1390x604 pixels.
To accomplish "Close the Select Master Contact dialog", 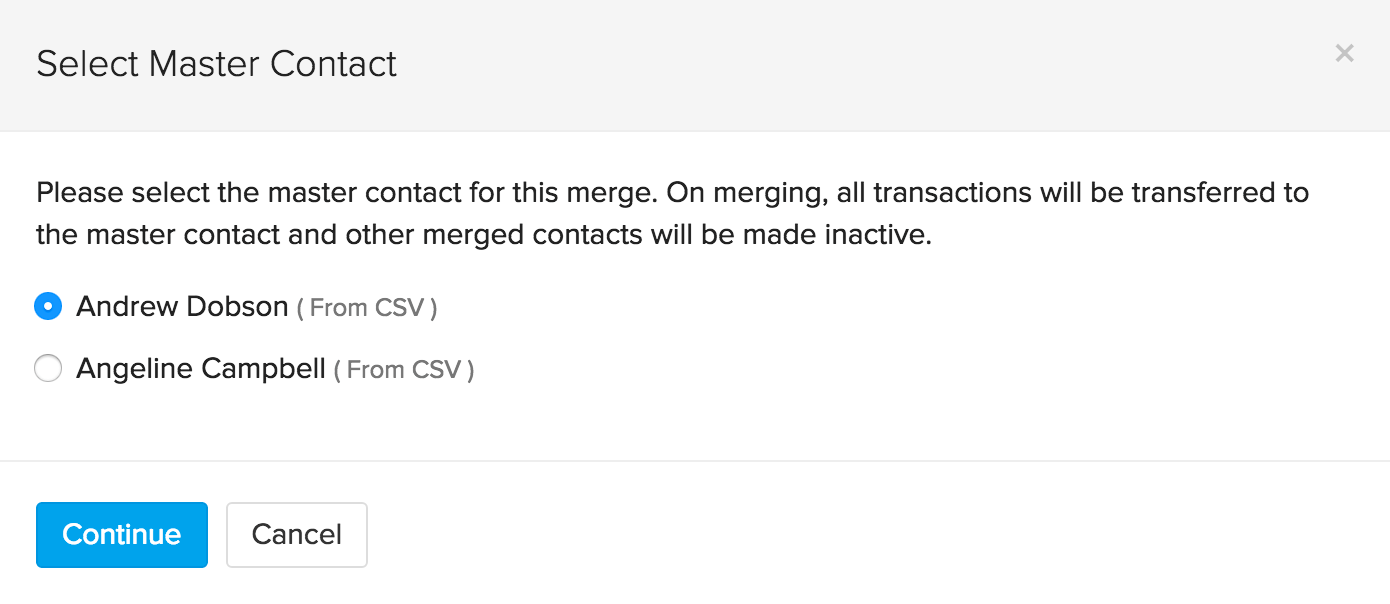I will [x=1344, y=53].
